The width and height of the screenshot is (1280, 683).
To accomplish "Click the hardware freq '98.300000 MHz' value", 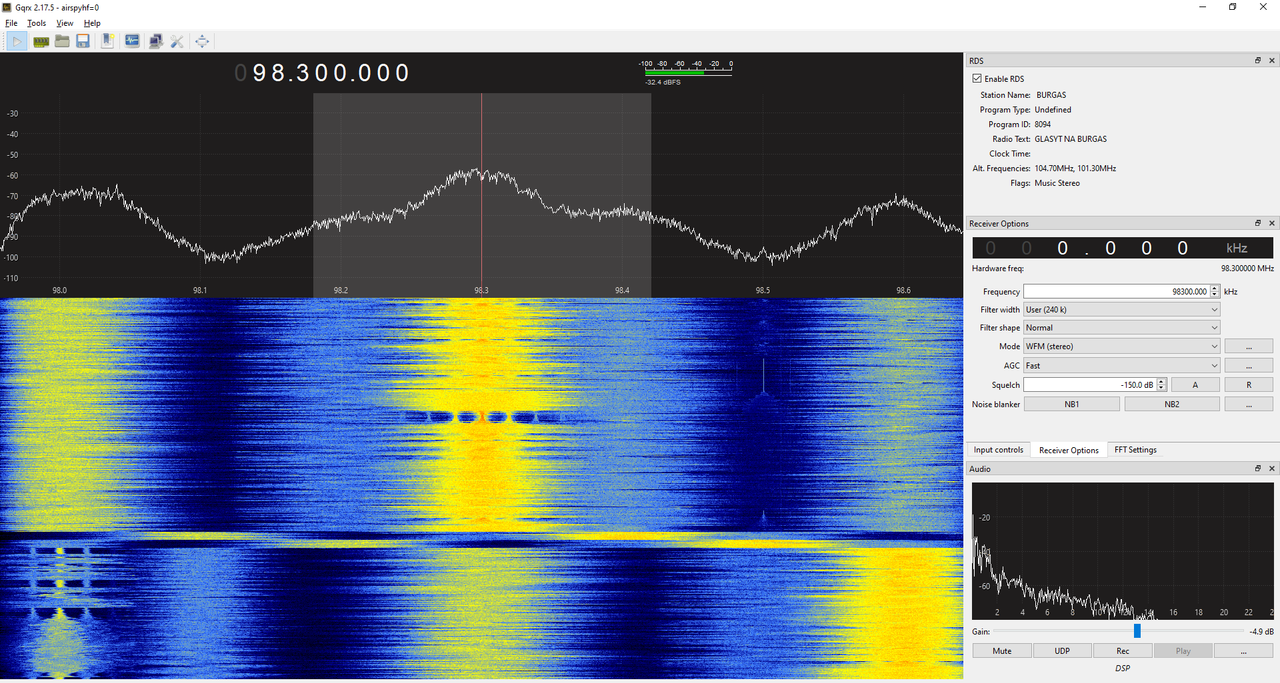I will pyautogui.click(x=1247, y=269).
